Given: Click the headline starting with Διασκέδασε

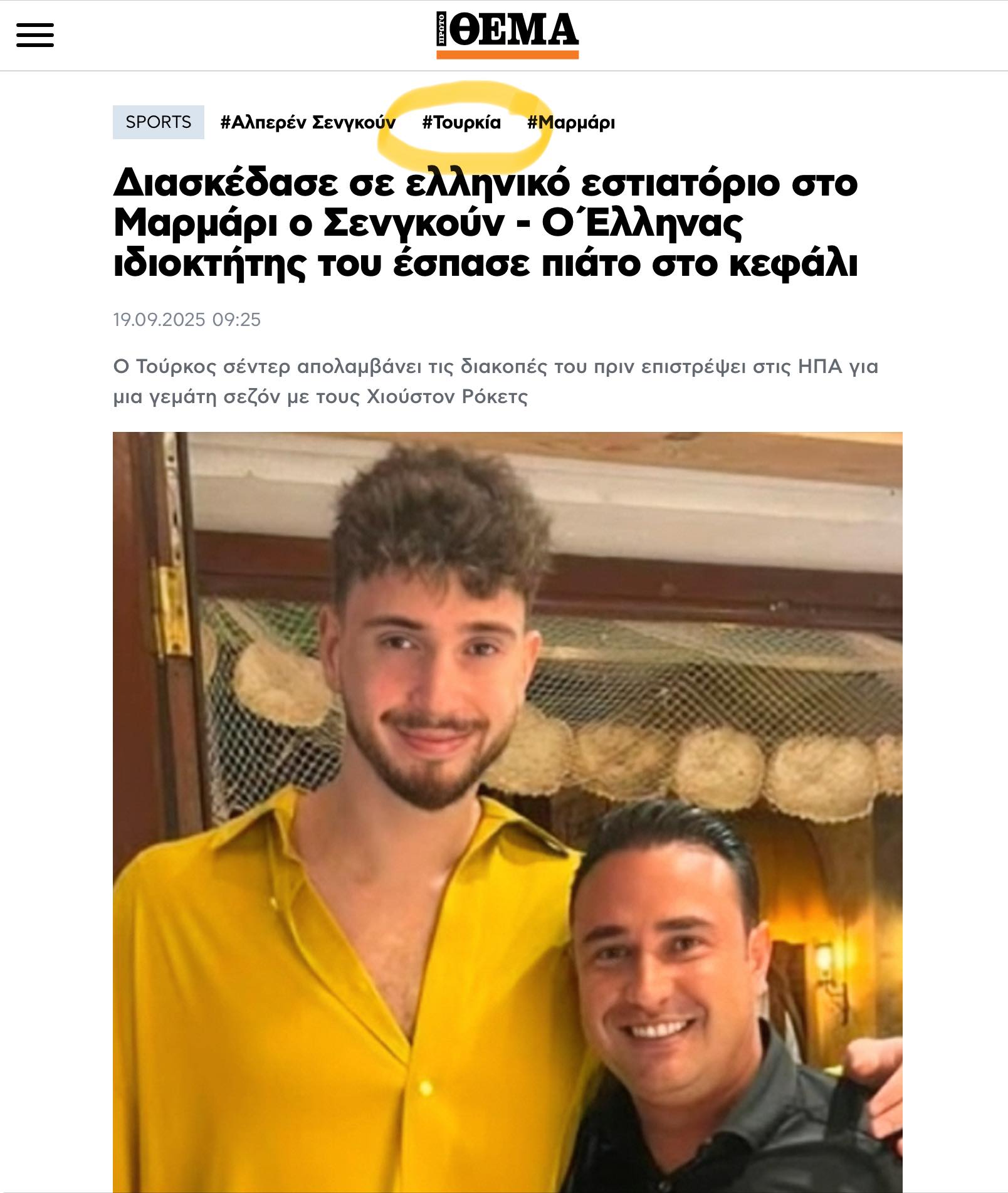Looking at the screenshot, I should click(x=485, y=223).
